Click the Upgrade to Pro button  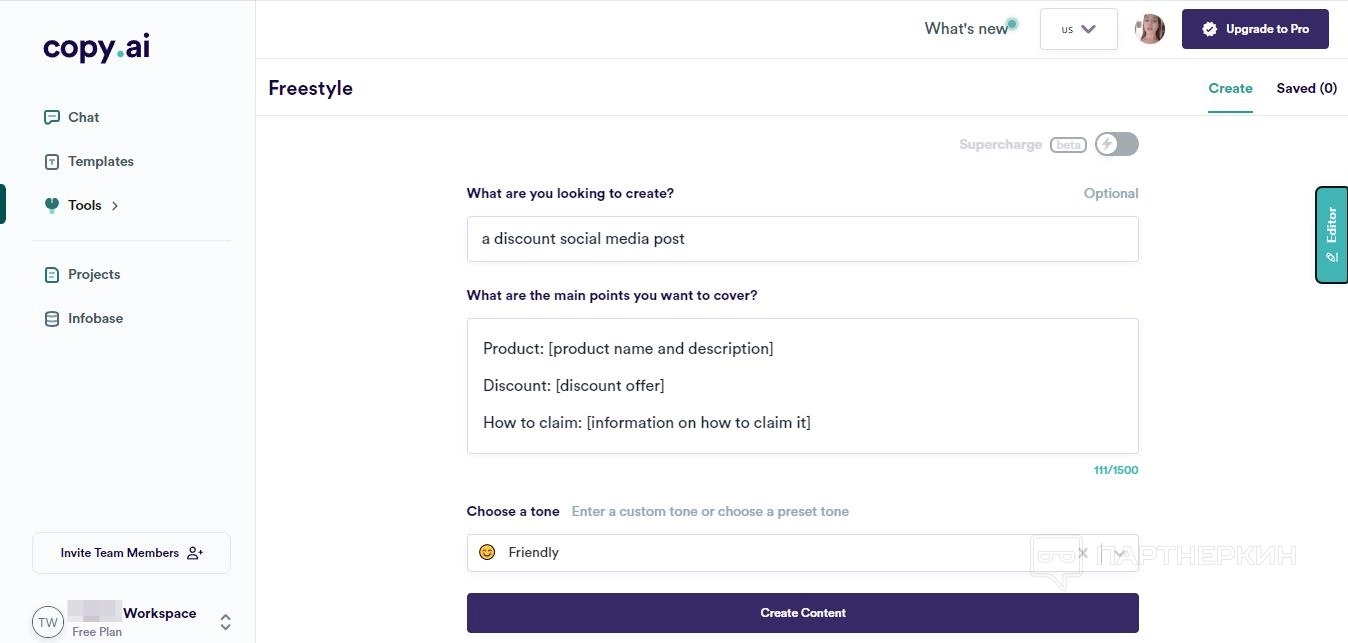[1255, 29]
